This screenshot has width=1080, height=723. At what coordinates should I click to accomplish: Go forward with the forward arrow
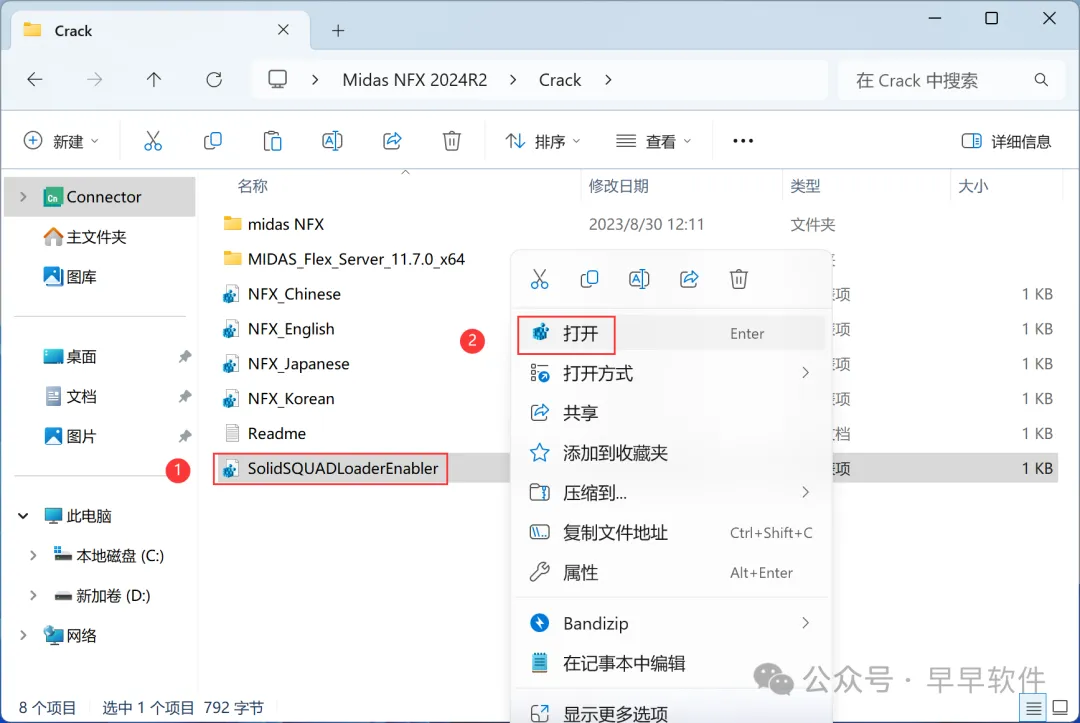(x=94, y=80)
